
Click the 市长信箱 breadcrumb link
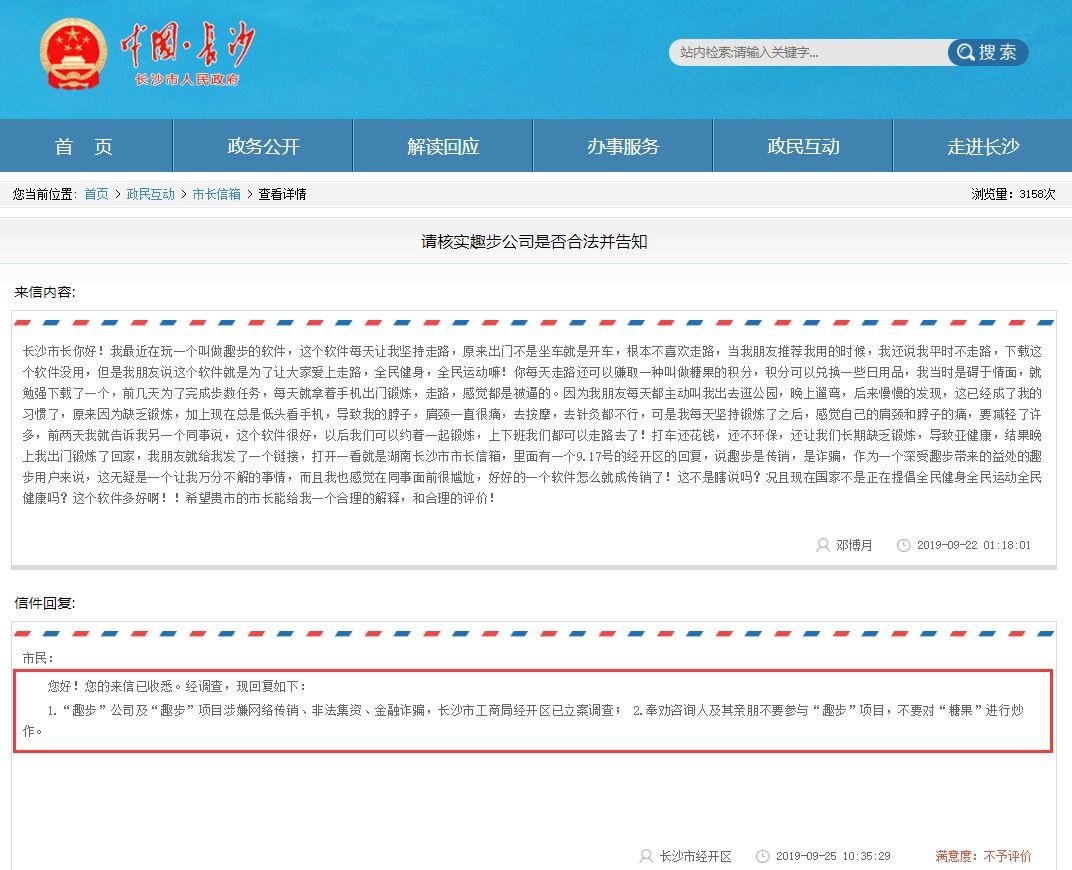pyautogui.click(x=216, y=194)
